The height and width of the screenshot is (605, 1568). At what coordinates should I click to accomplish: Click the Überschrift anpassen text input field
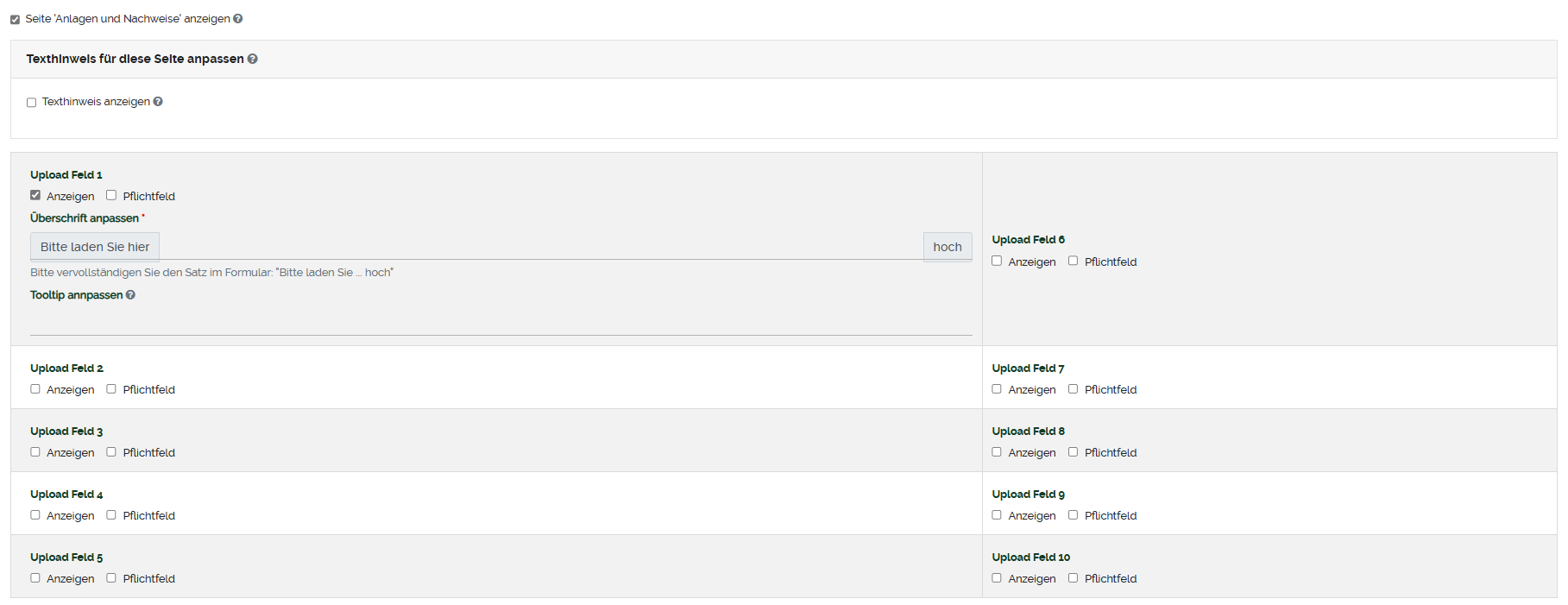tap(540, 247)
